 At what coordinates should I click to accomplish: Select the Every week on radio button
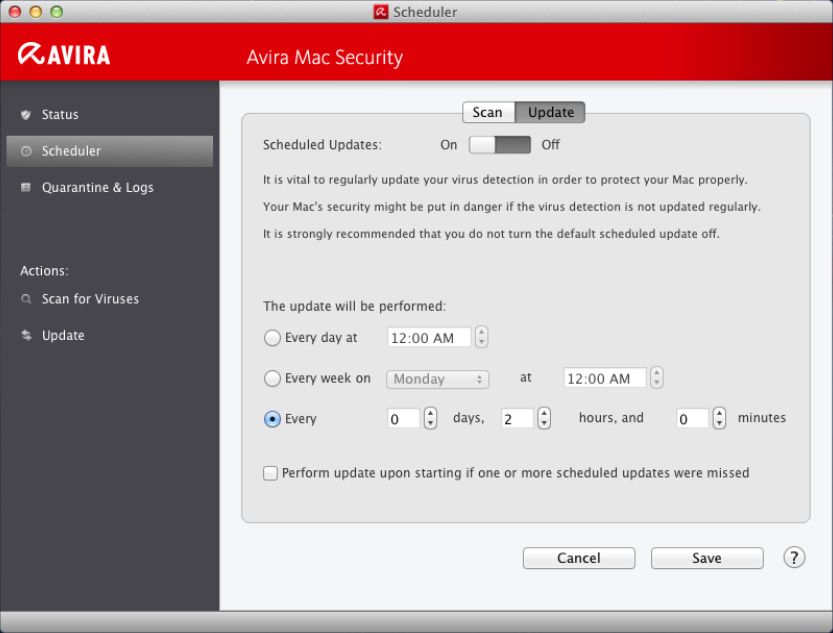click(272, 378)
